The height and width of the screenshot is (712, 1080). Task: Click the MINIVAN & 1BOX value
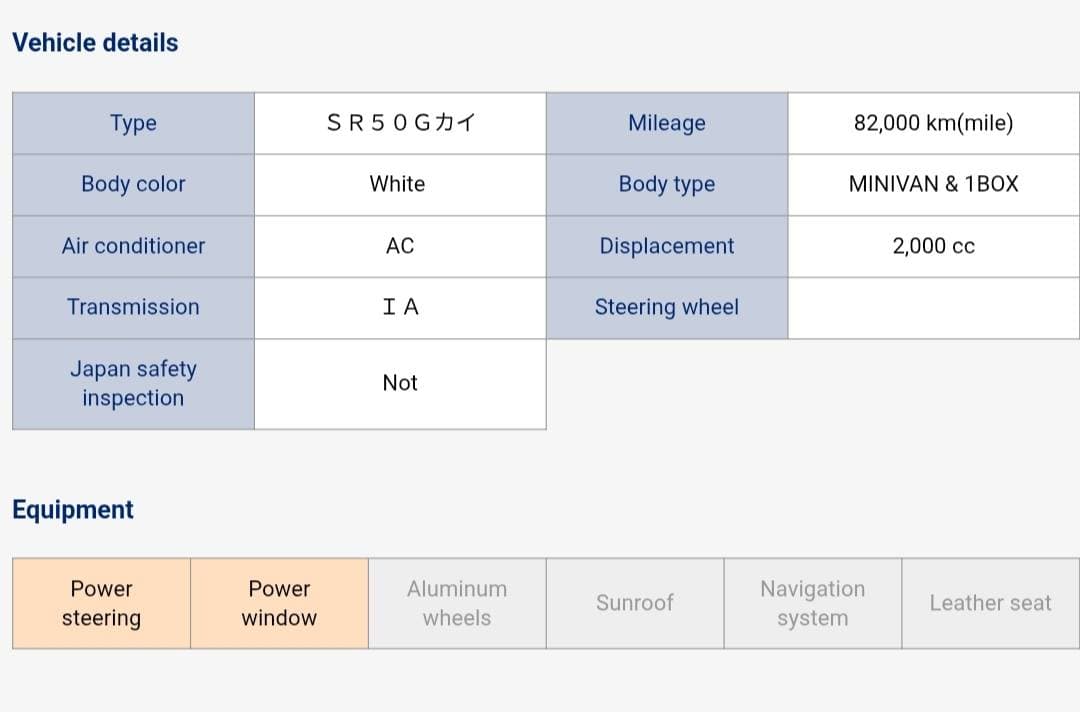933,184
